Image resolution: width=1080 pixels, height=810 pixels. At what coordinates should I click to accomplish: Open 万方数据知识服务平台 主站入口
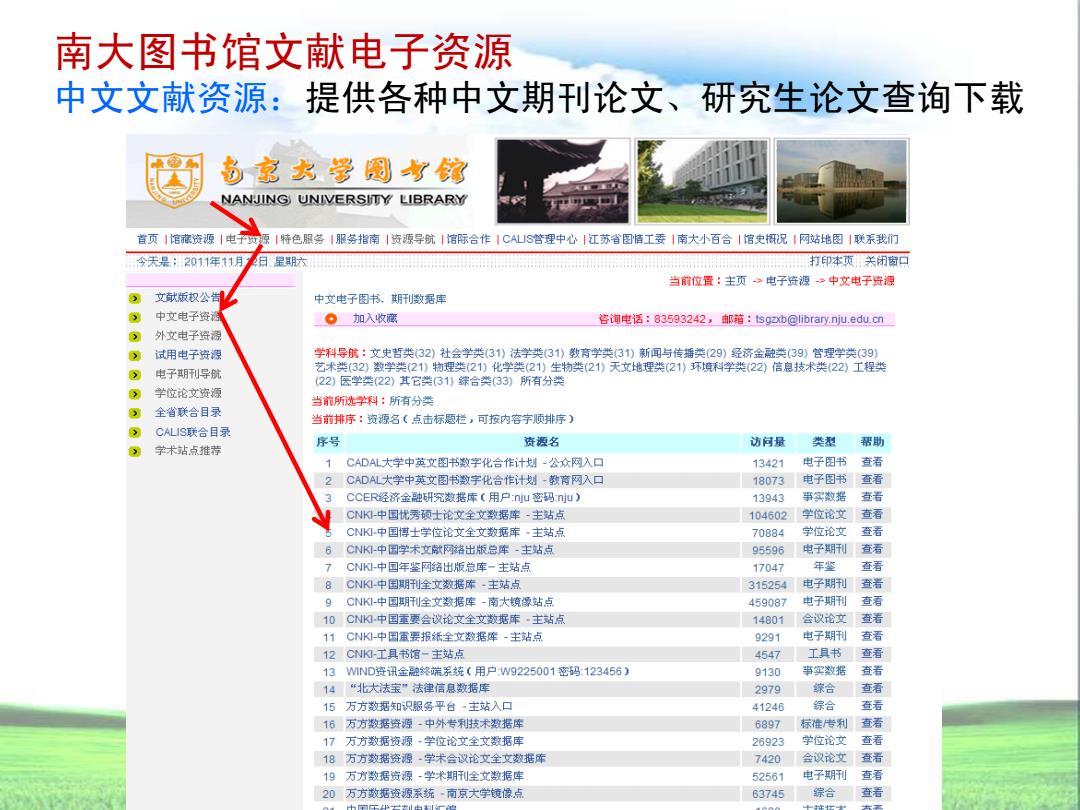tap(429, 706)
